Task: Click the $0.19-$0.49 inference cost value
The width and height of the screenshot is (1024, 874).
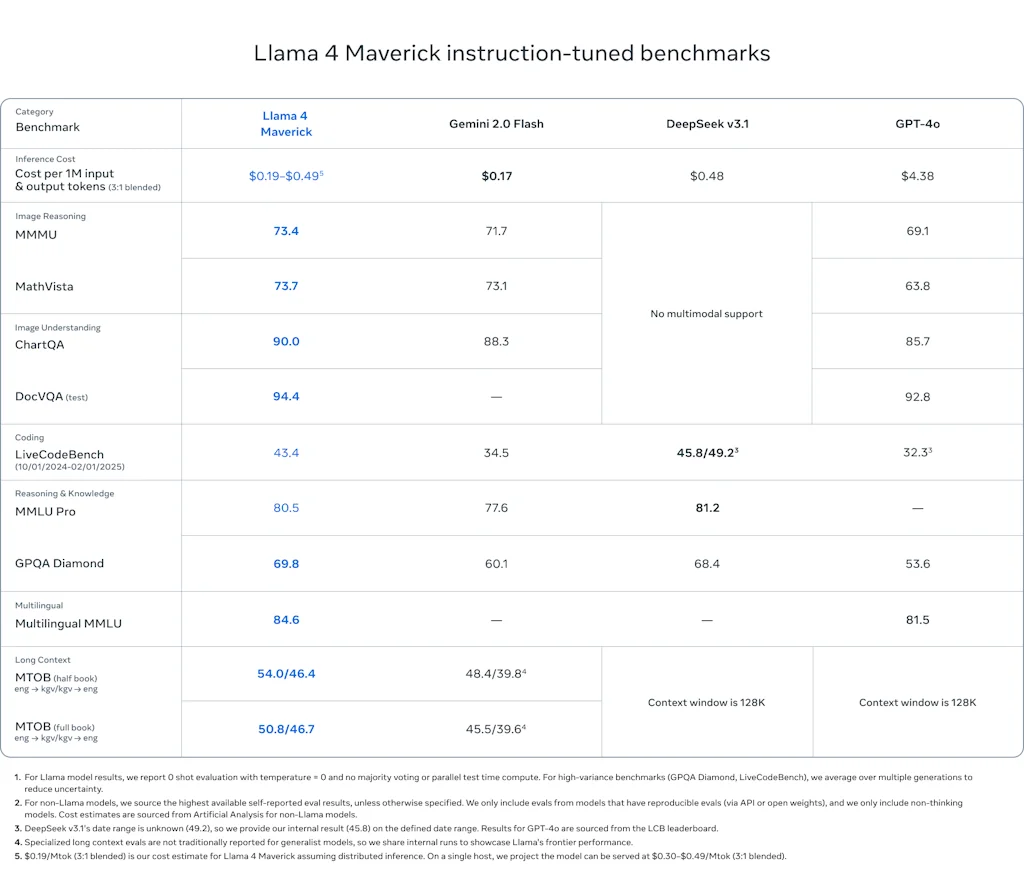Action: click(286, 176)
